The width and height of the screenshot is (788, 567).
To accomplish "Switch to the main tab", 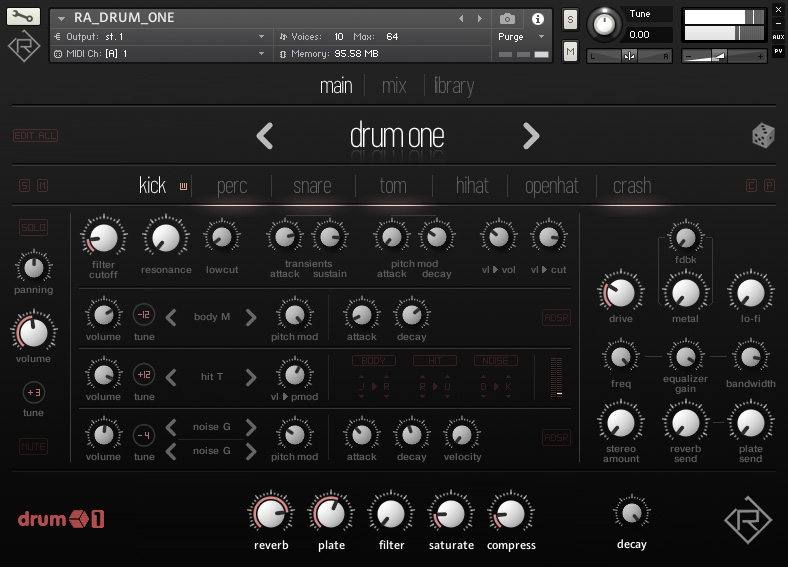I will (336, 85).
